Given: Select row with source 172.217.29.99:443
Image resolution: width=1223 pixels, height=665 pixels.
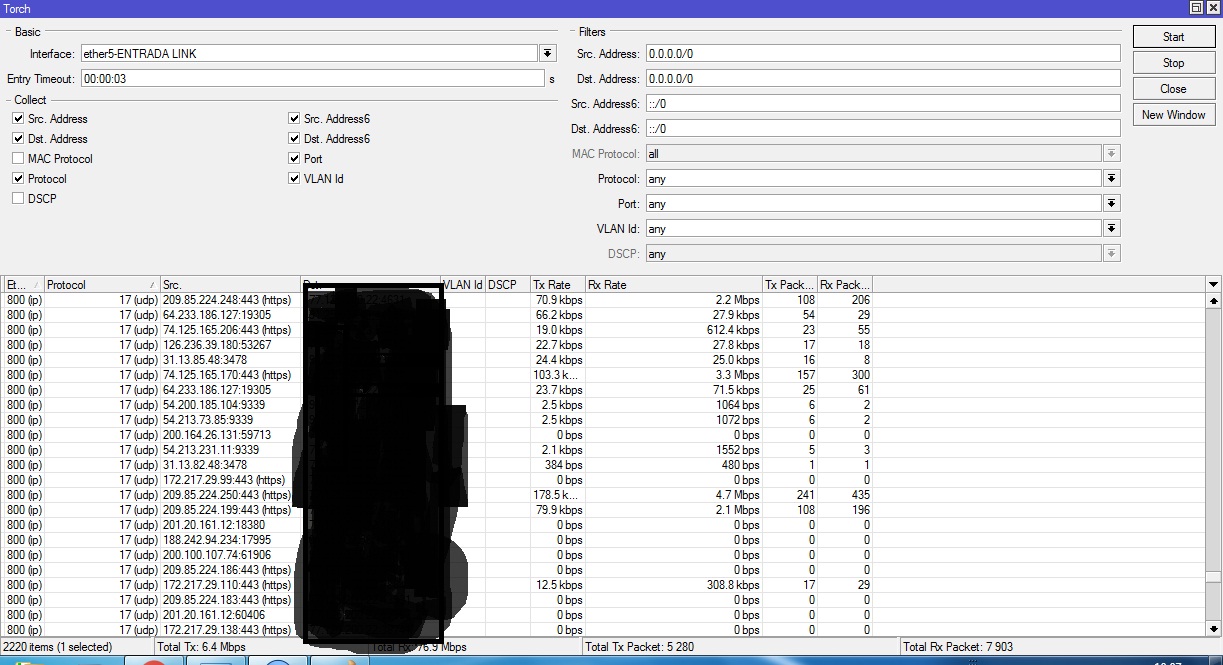Looking at the screenshot, I should (x=604, y=480).
